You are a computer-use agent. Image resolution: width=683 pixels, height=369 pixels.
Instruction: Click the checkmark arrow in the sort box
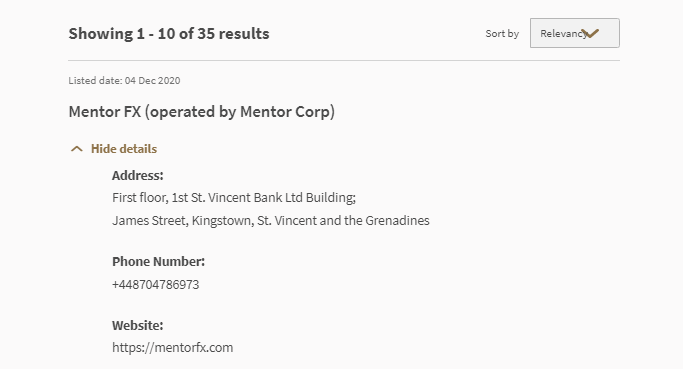coord(591,34)
